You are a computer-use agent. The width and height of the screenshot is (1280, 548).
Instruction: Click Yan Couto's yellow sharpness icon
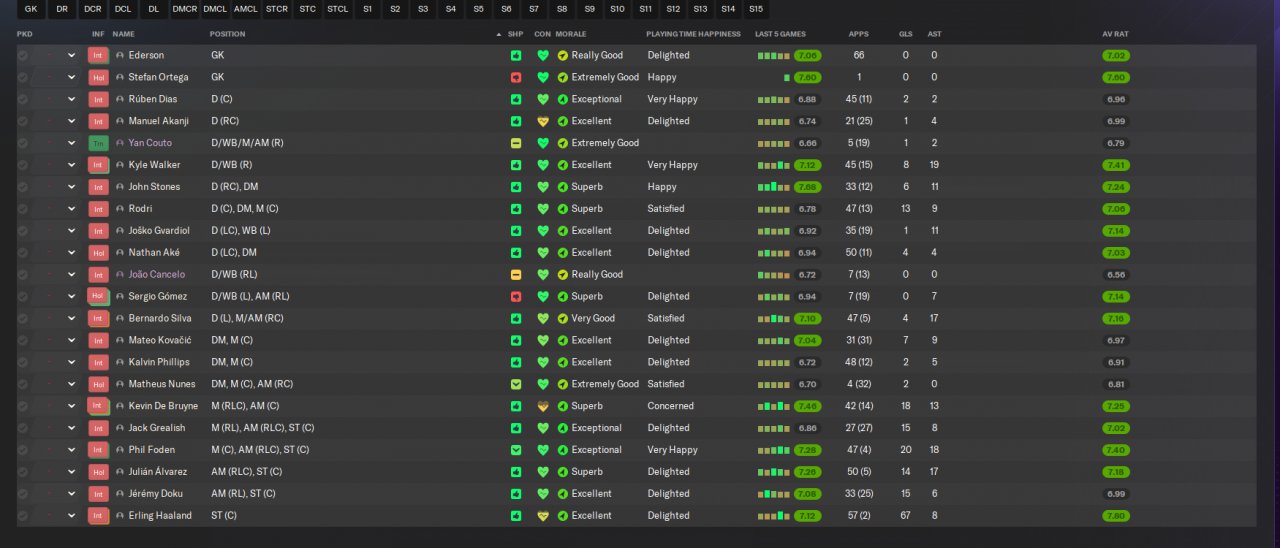[x=516, y=143]
